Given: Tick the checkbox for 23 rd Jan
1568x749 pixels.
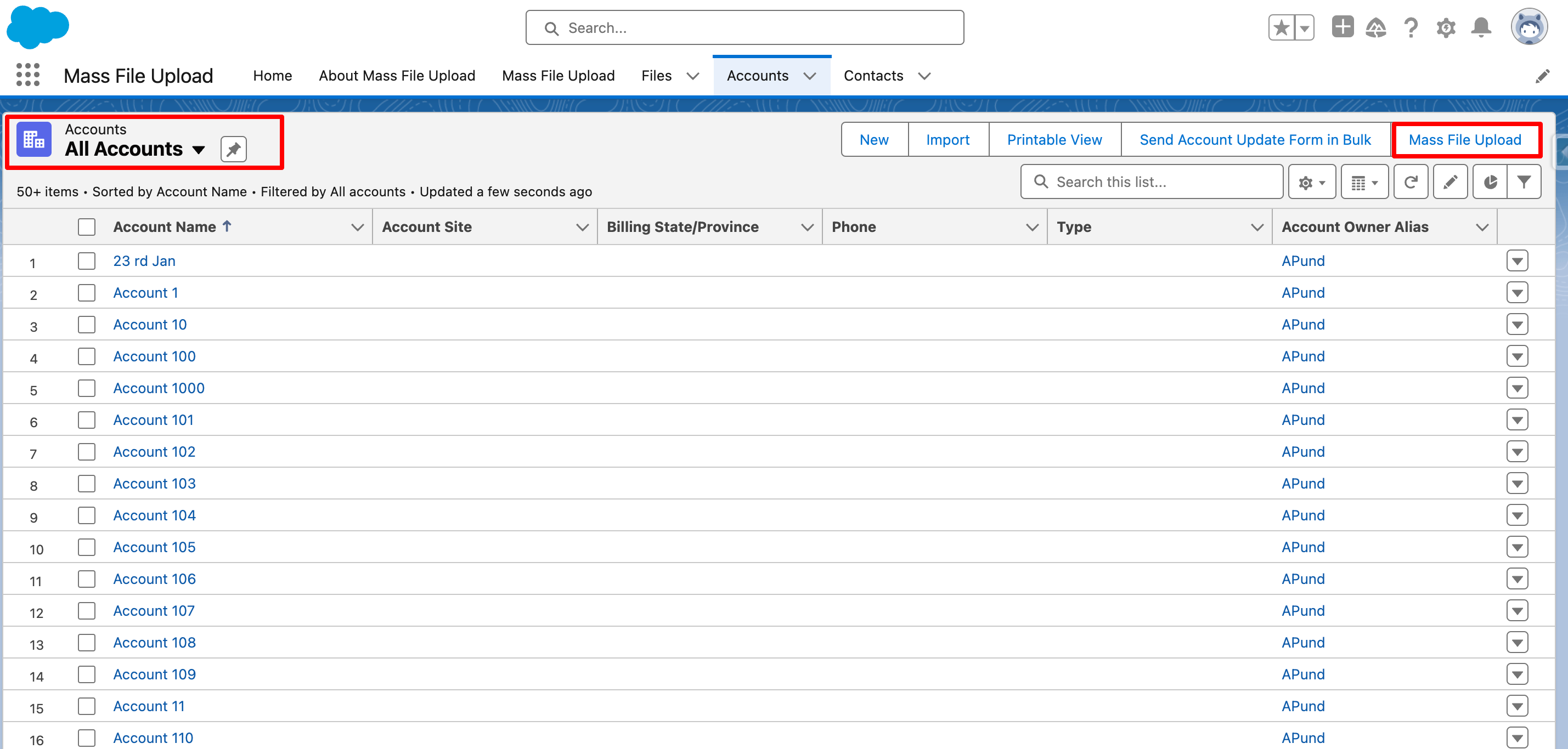Looking at the screenshot, I should 87,261.
